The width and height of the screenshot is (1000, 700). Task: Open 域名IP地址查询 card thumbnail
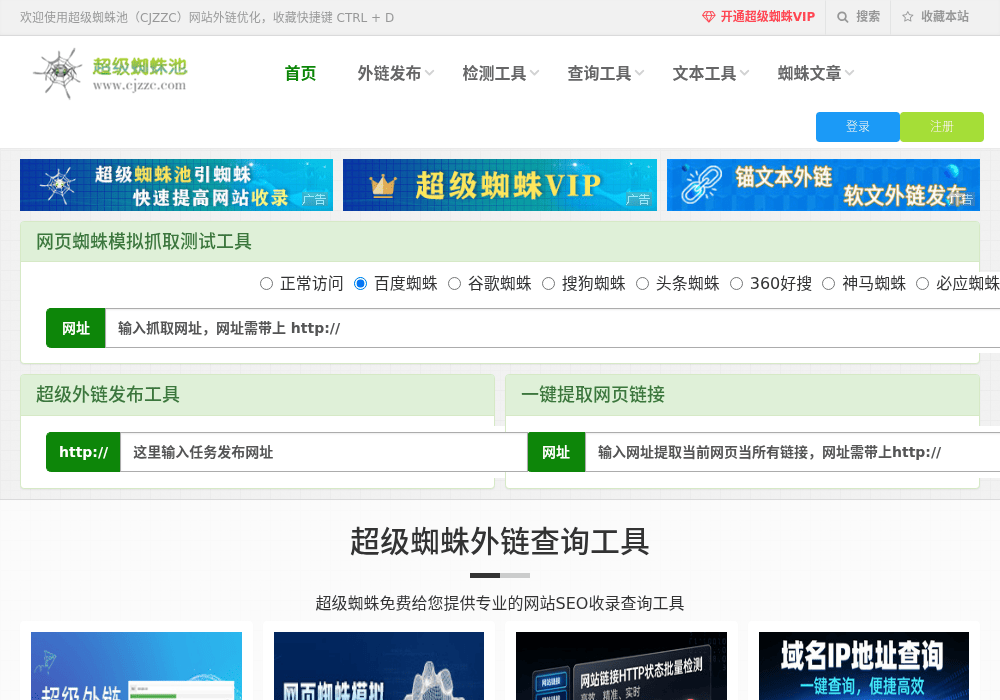pos(864,666)
